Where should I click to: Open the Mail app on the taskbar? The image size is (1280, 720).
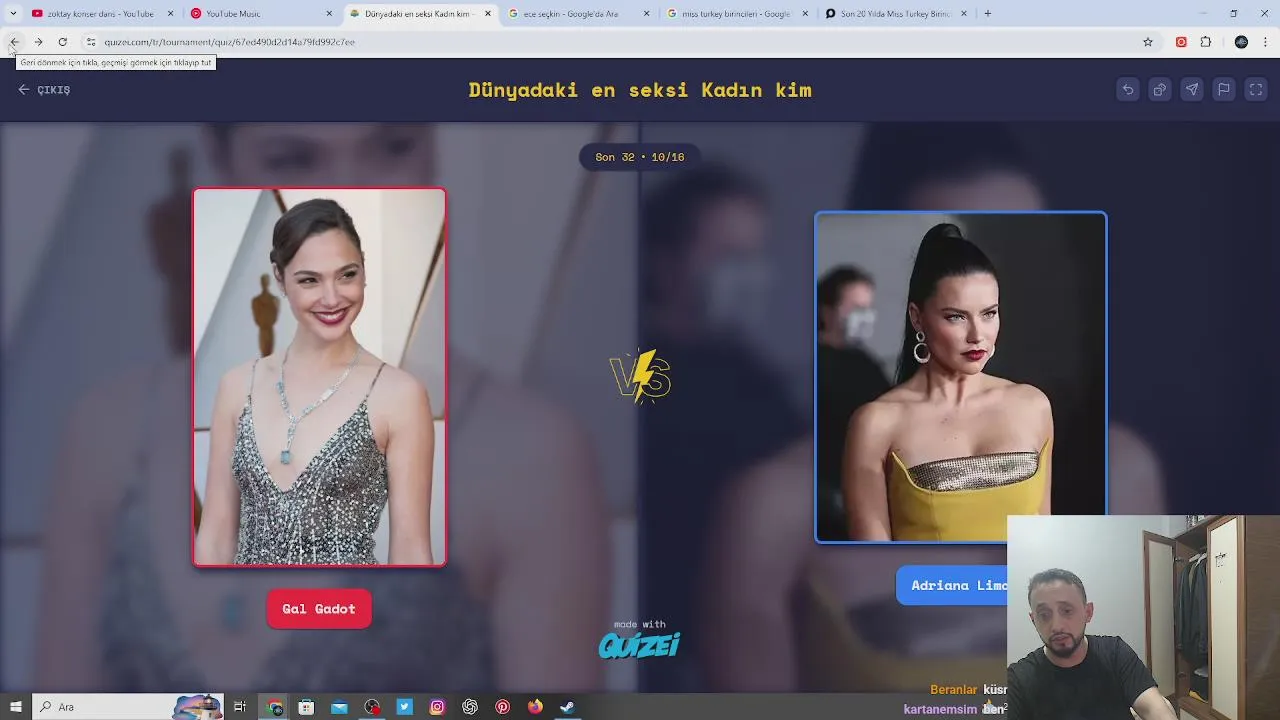(339, 707)
